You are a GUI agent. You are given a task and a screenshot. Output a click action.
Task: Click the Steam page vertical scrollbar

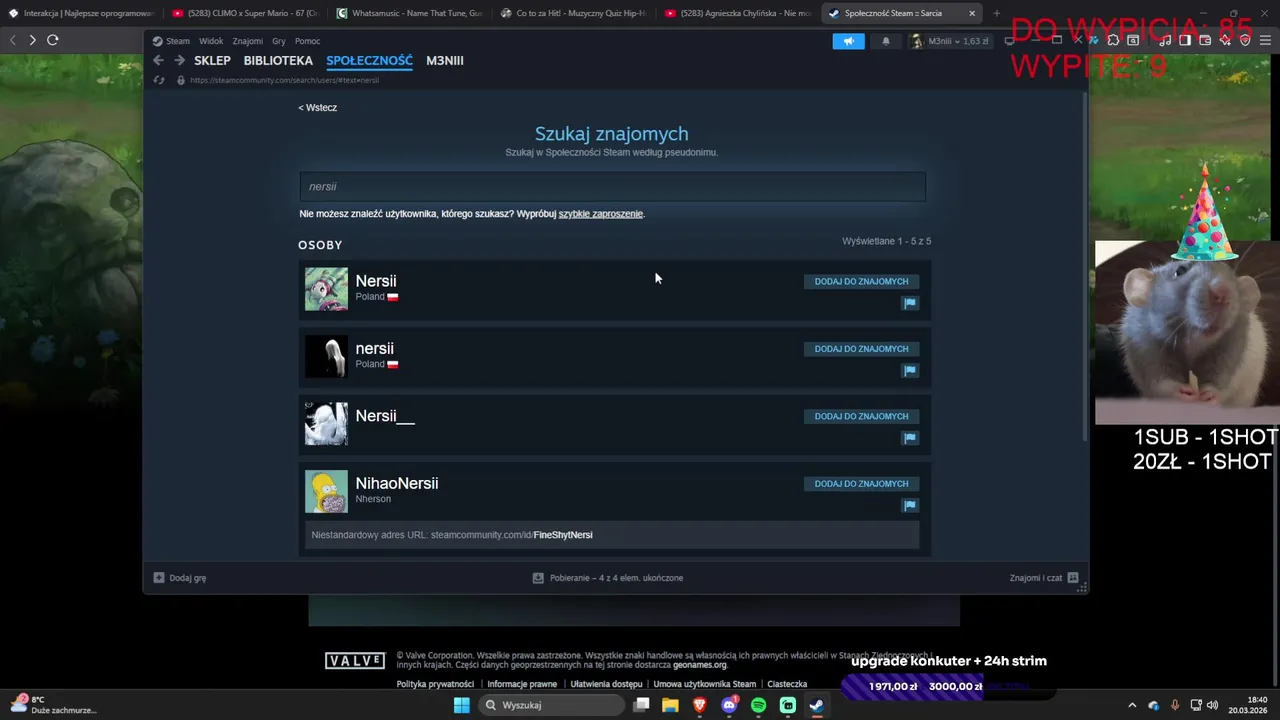point(1085,267)
